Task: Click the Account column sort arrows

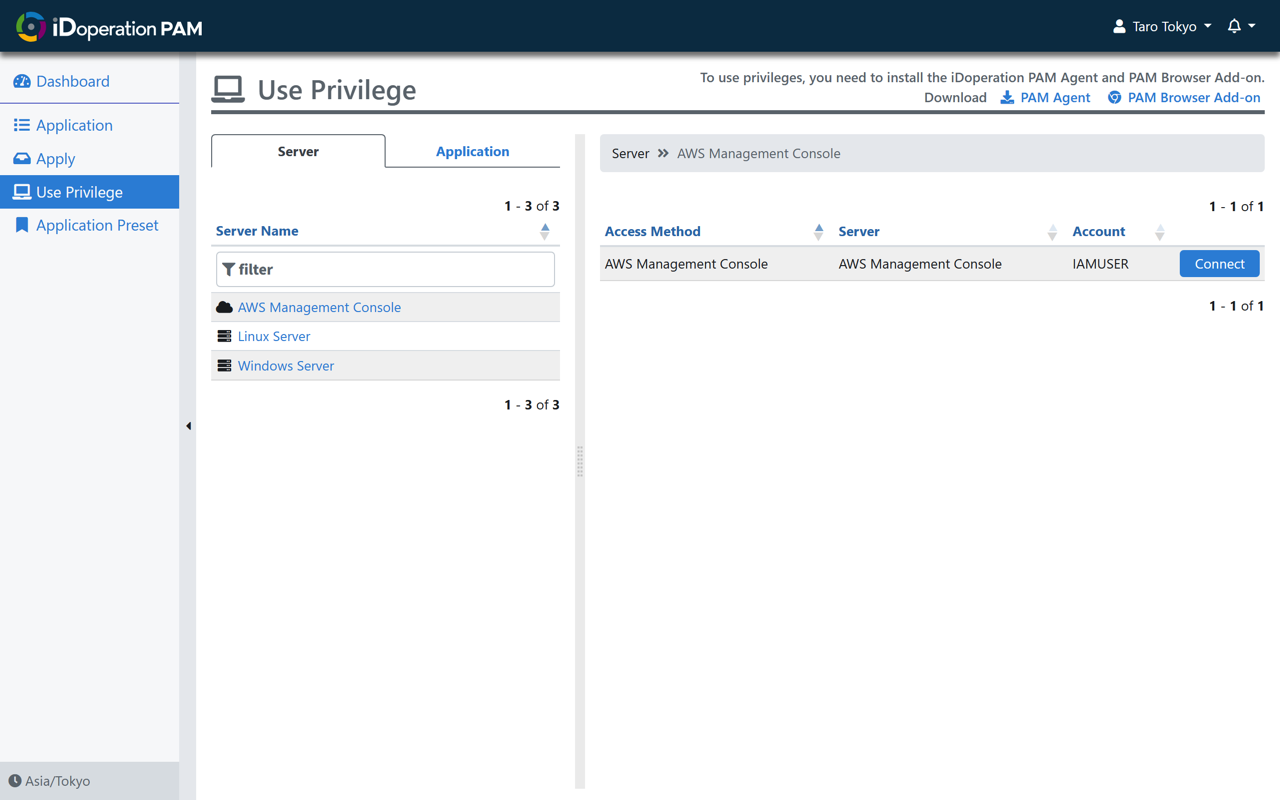Action: pos(1160,232)
